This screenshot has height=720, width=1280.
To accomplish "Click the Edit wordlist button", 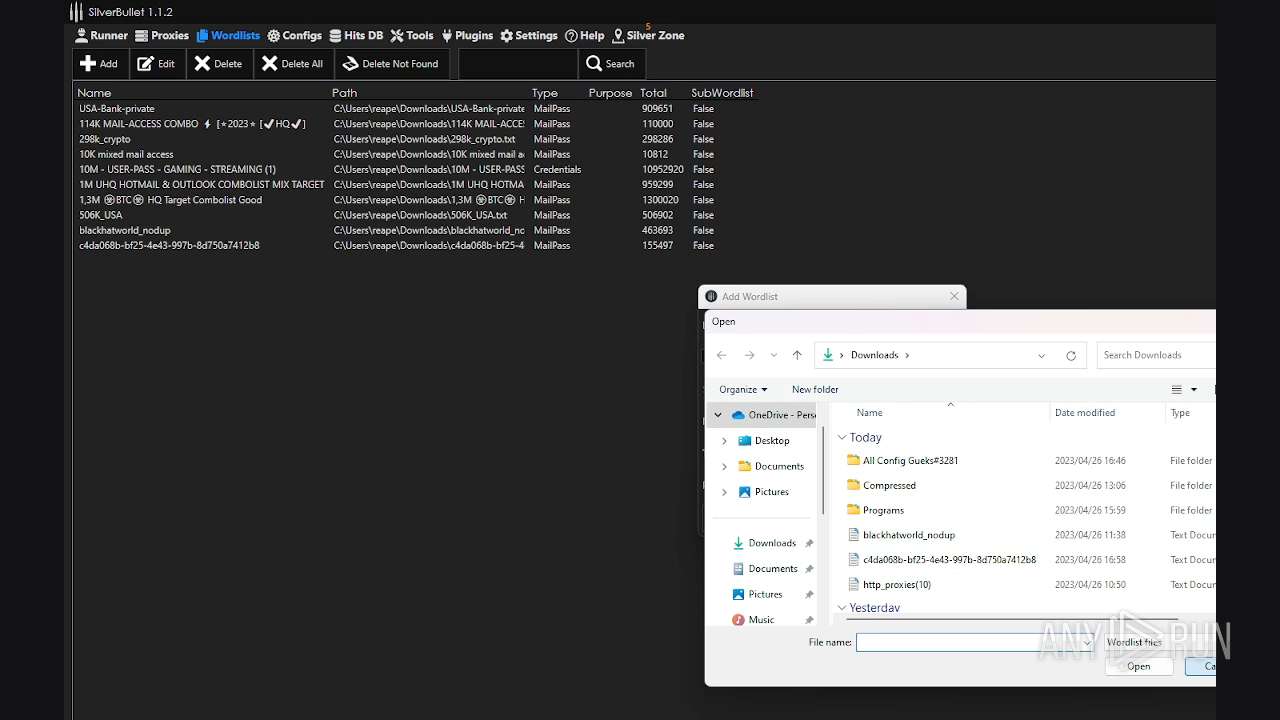I will [x=156, y=63].
